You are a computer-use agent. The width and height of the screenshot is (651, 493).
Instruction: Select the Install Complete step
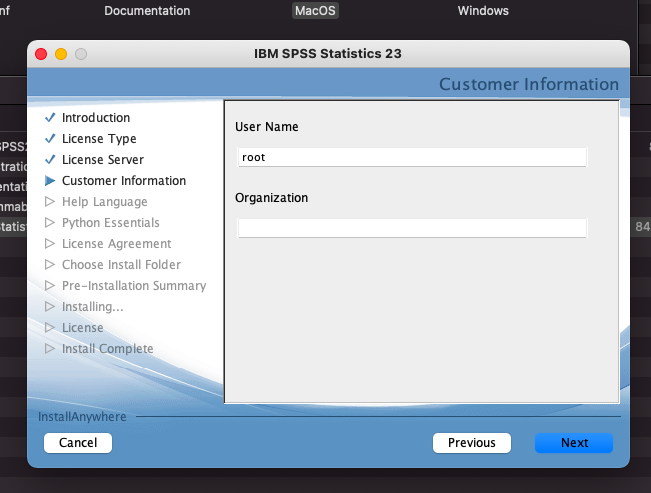tap(108, 348)
